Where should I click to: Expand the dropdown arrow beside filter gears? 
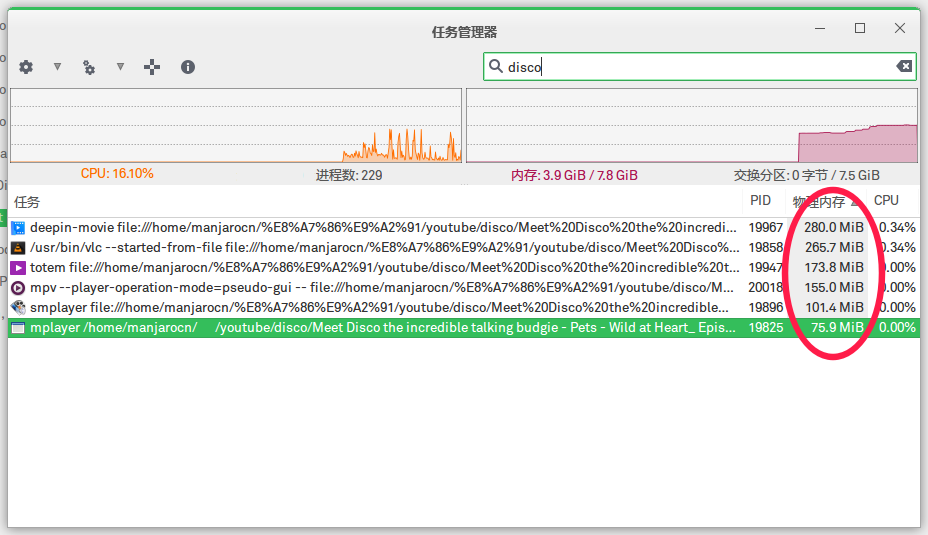pos(120,67)
